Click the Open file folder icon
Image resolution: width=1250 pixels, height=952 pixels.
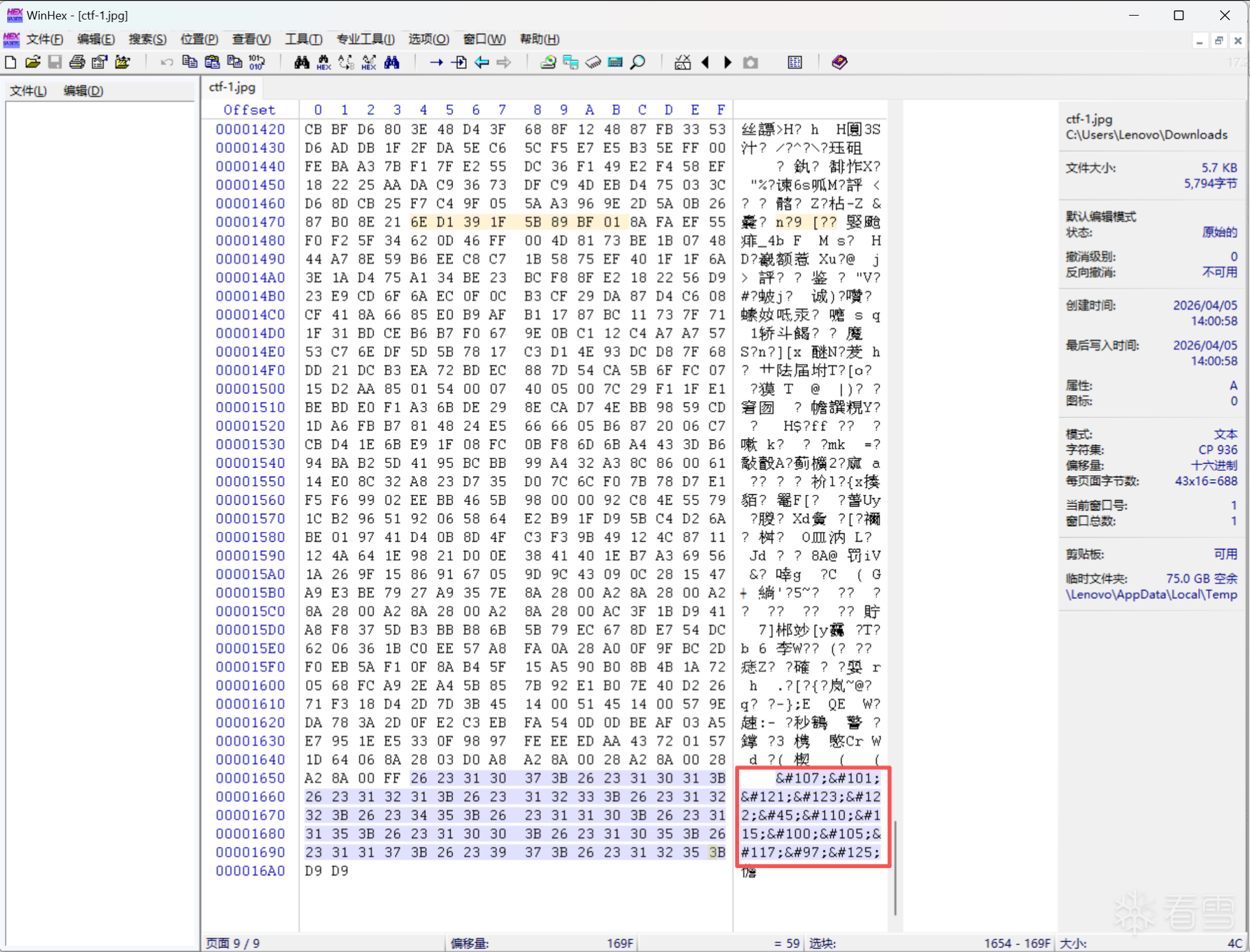(33, 63)
